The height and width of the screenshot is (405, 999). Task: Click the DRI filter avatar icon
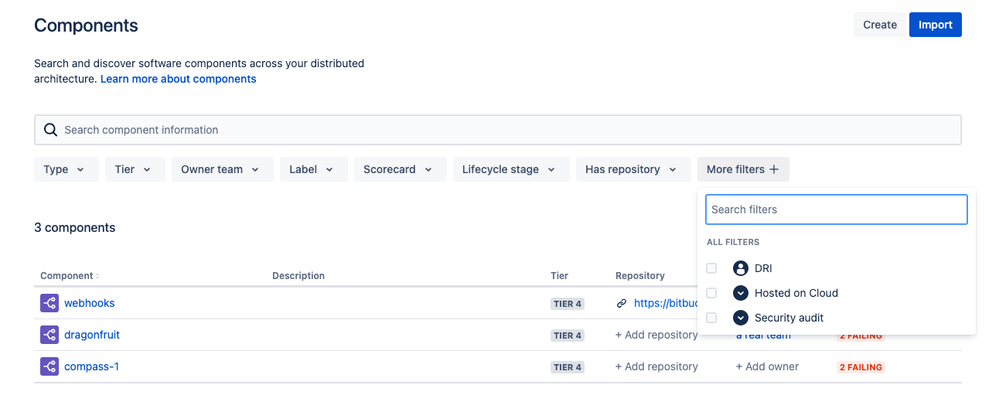741,268
